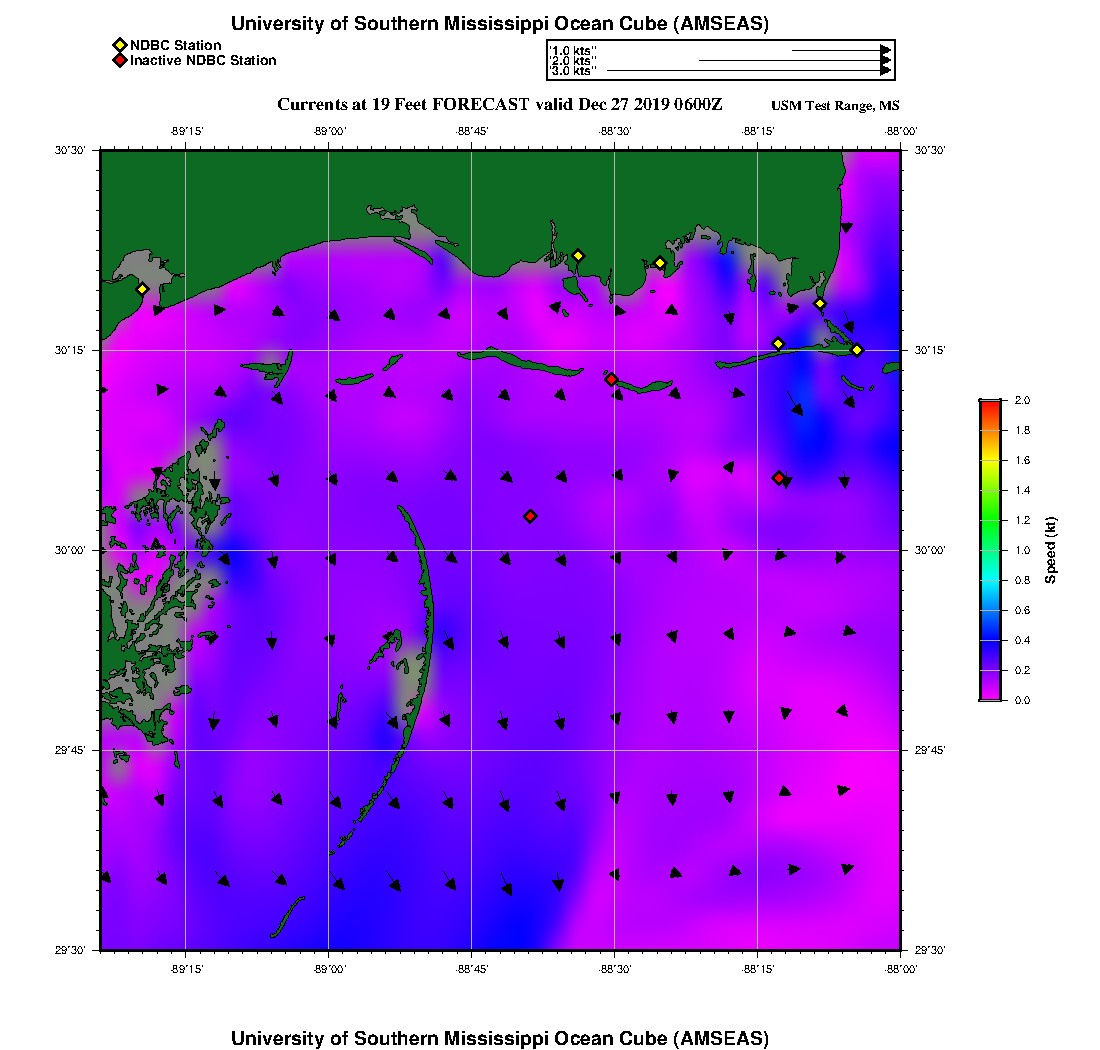Click the "Speed (kt)" color bar label
Viewport: 1100px width, 1050px height.
coord(1051,550)
